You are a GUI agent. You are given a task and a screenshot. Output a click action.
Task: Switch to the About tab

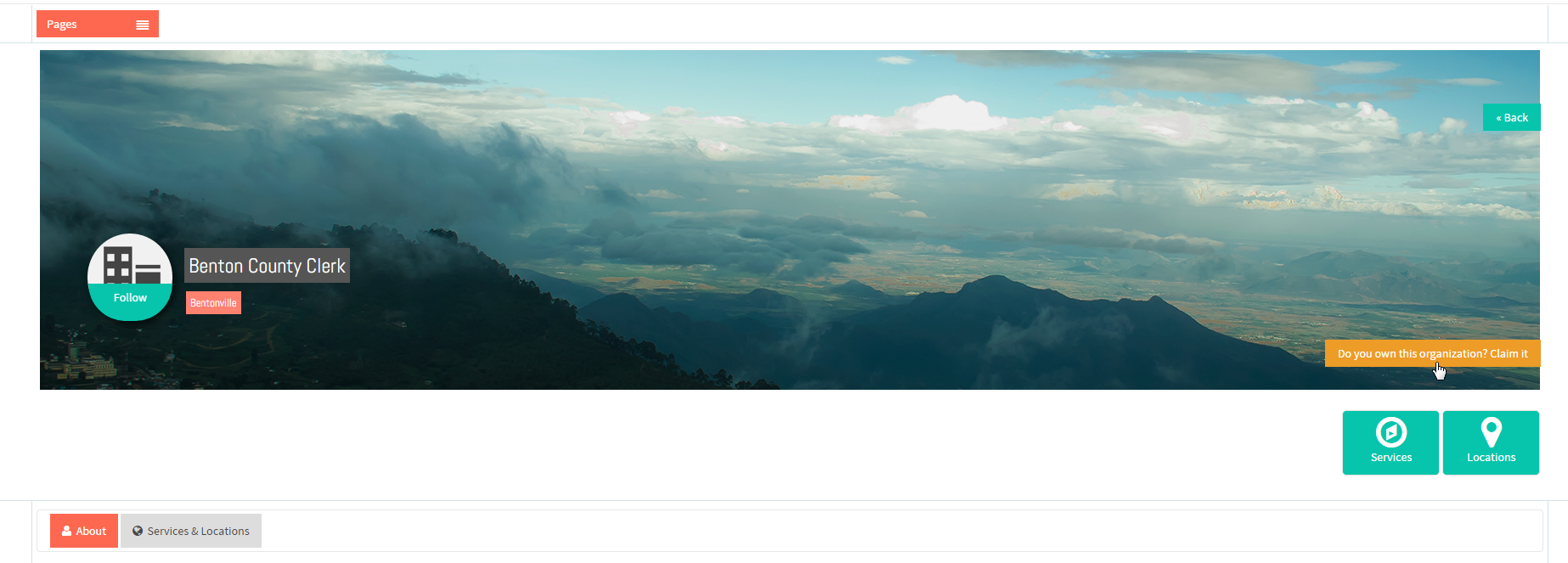[x=84, y=531]
